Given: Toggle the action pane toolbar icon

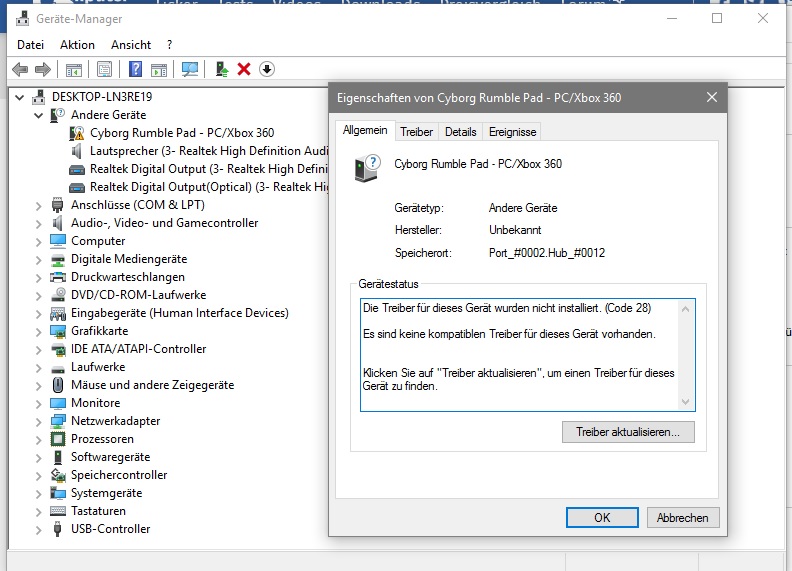Looking at the screenshot, I should pos(159,69).
